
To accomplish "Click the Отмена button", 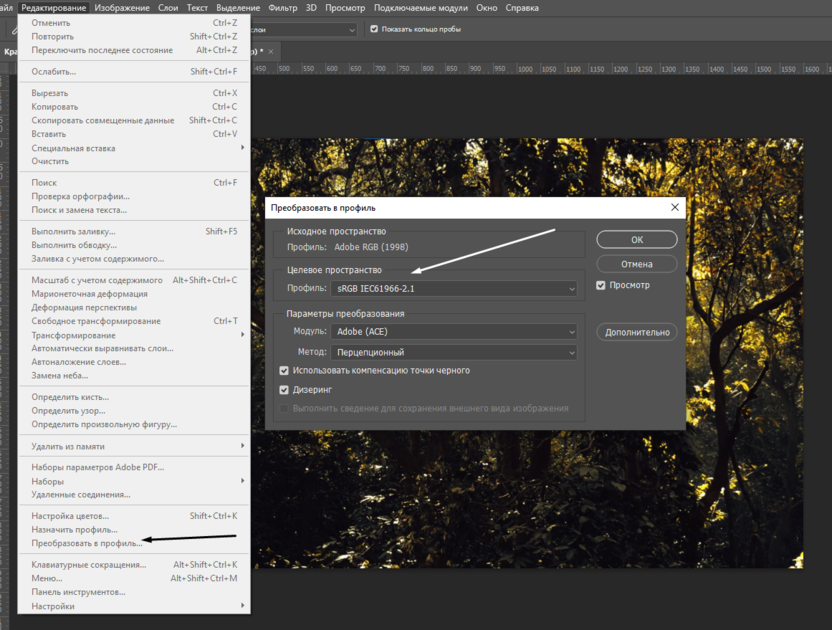I will tap(636, 264).
